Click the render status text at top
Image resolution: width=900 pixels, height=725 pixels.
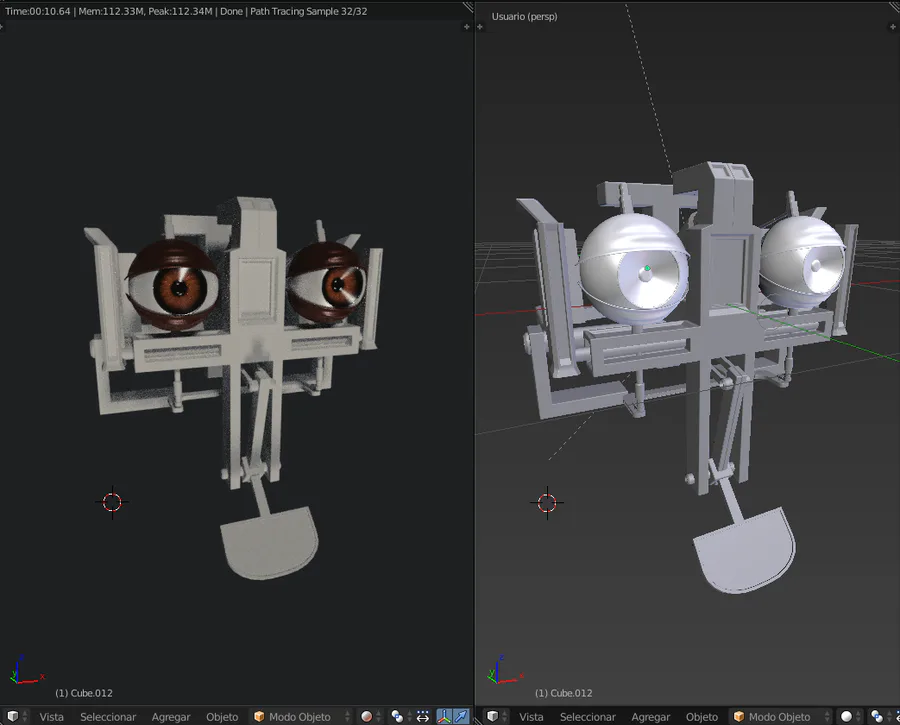click(x=186, y=11)
